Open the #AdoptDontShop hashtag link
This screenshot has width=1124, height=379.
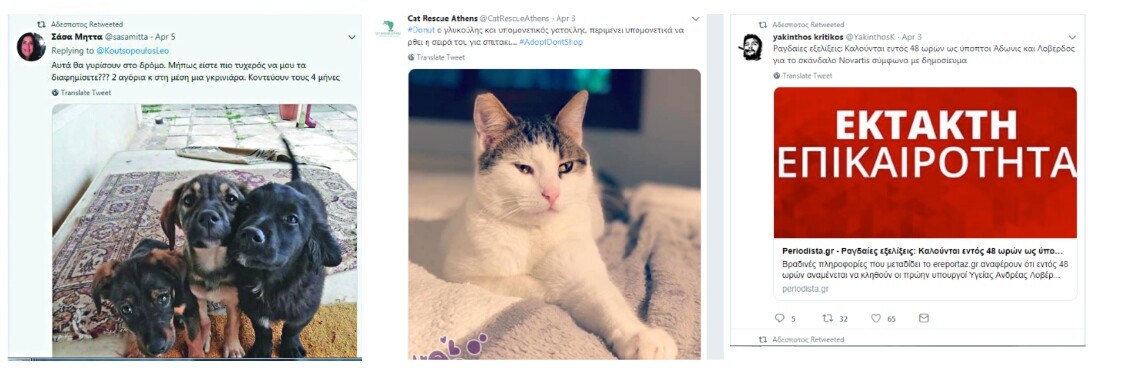[x=551, y=42]
